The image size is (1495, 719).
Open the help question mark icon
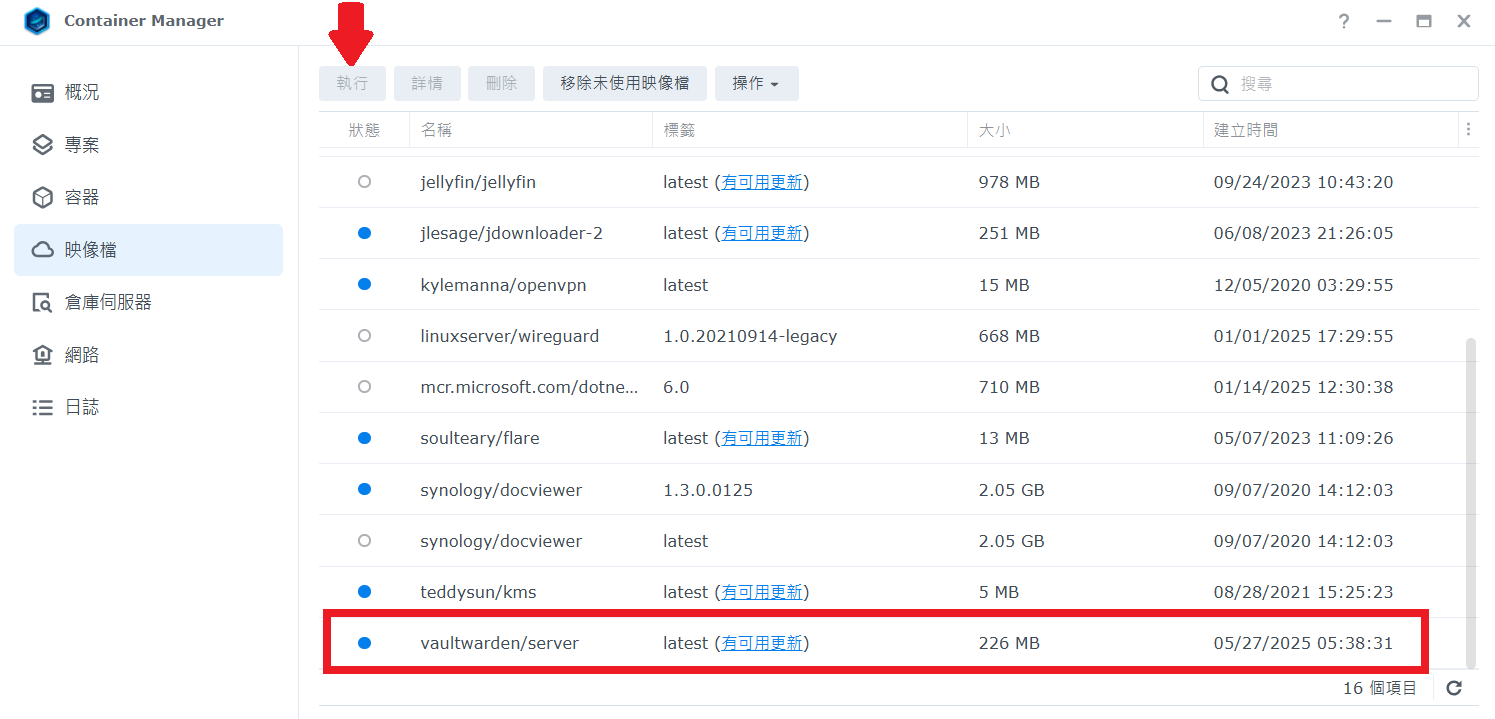pos(1344,21)
